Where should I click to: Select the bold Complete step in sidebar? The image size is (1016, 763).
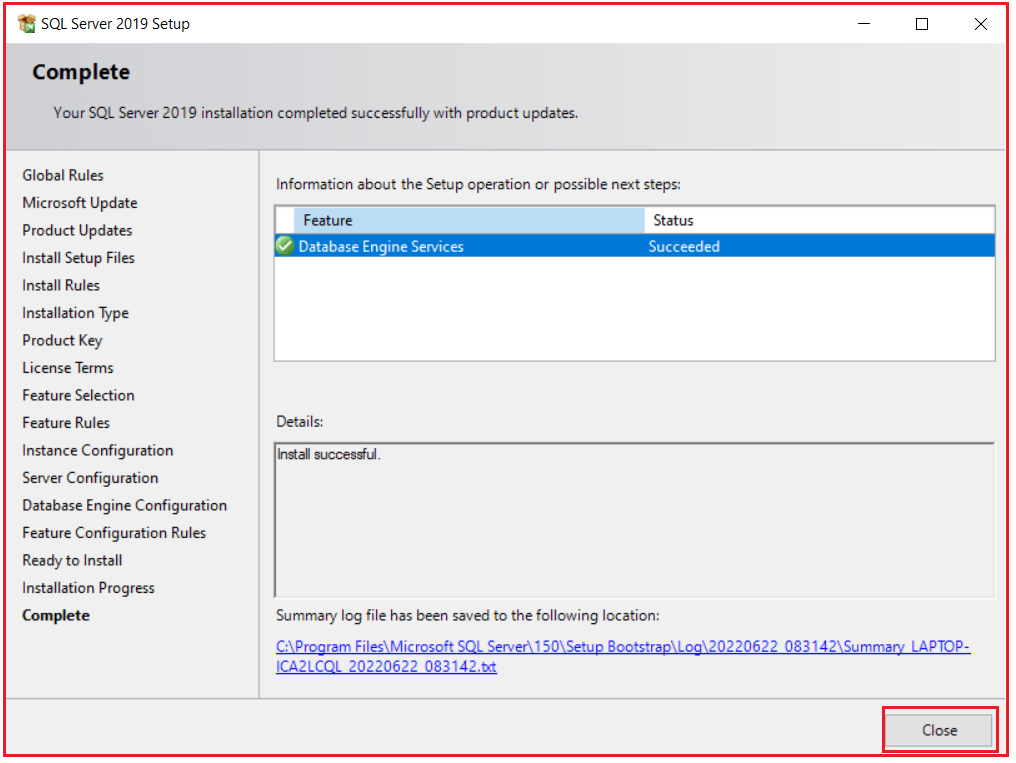(x=56, y=615)
